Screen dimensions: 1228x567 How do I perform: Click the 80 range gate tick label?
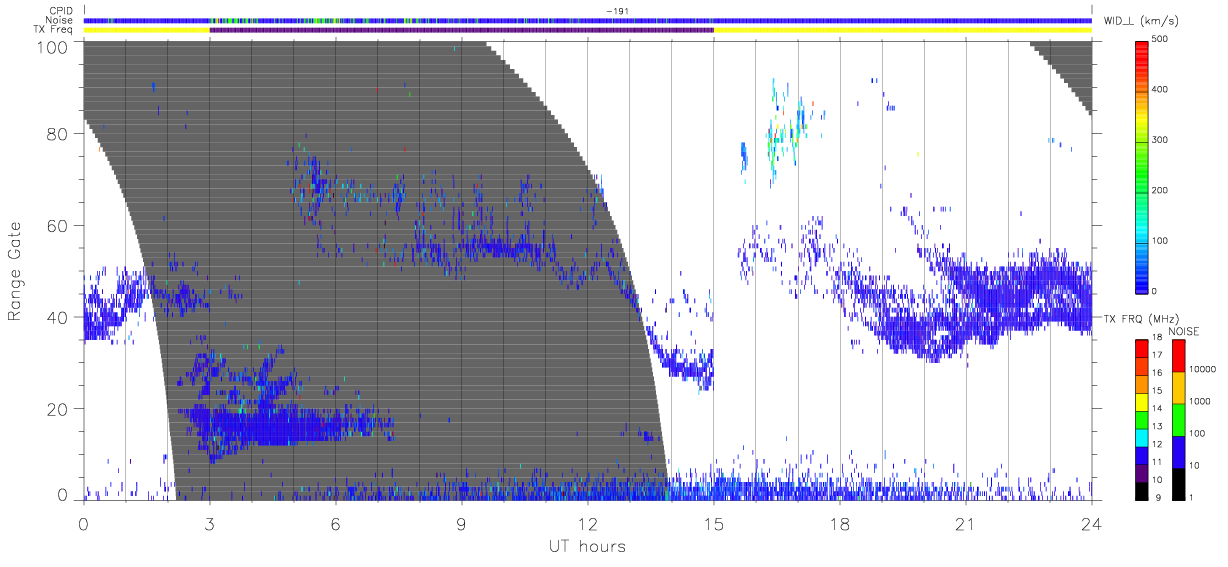click(55, 134)
